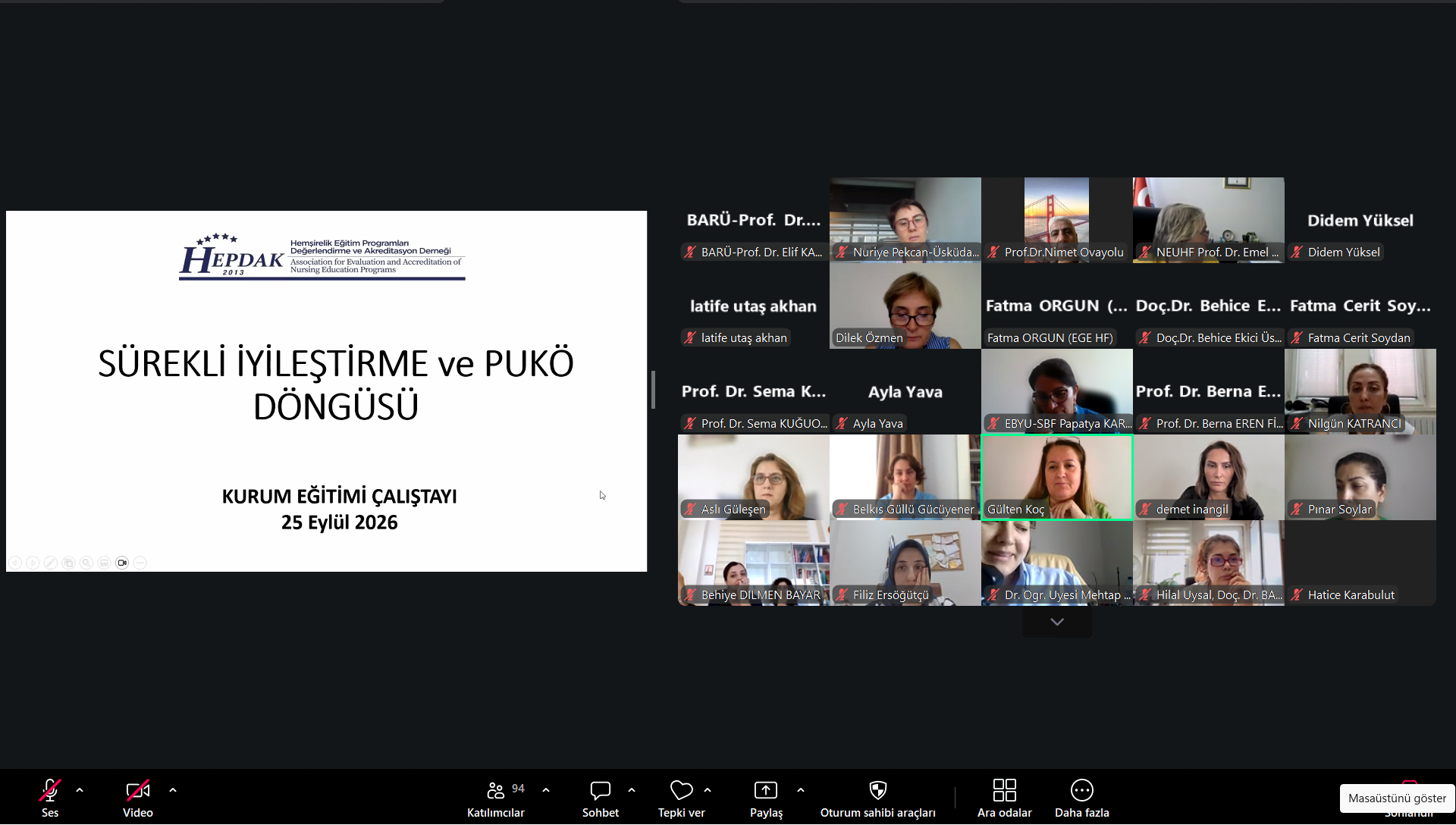Open Oturum sahibi araçları shield icon
This screenshot has width=1456, height=825.
click(x=878, y=790)
